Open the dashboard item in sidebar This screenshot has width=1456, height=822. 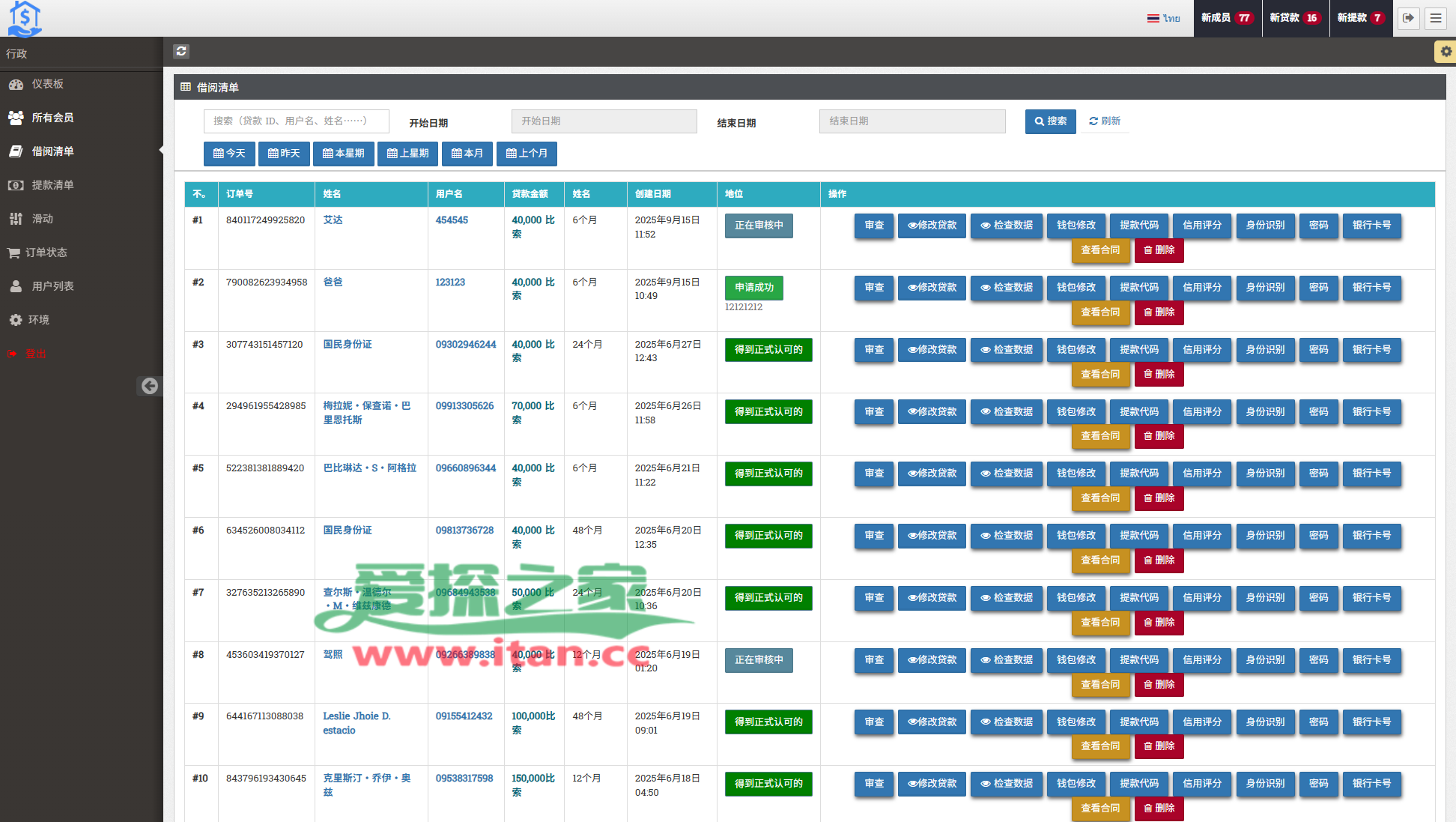[x=47, y=84]
